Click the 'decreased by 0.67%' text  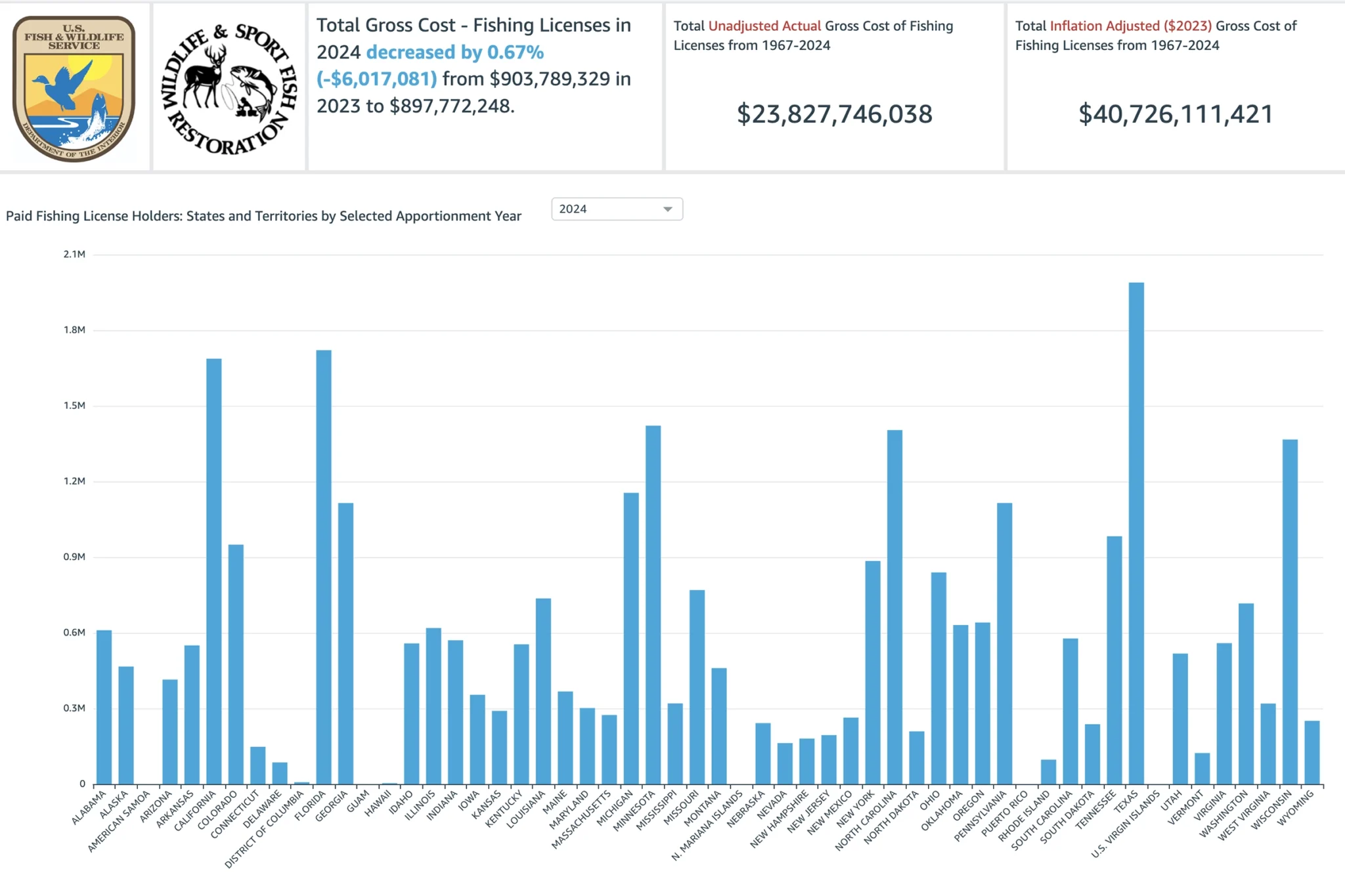click(x=455, y=52)
